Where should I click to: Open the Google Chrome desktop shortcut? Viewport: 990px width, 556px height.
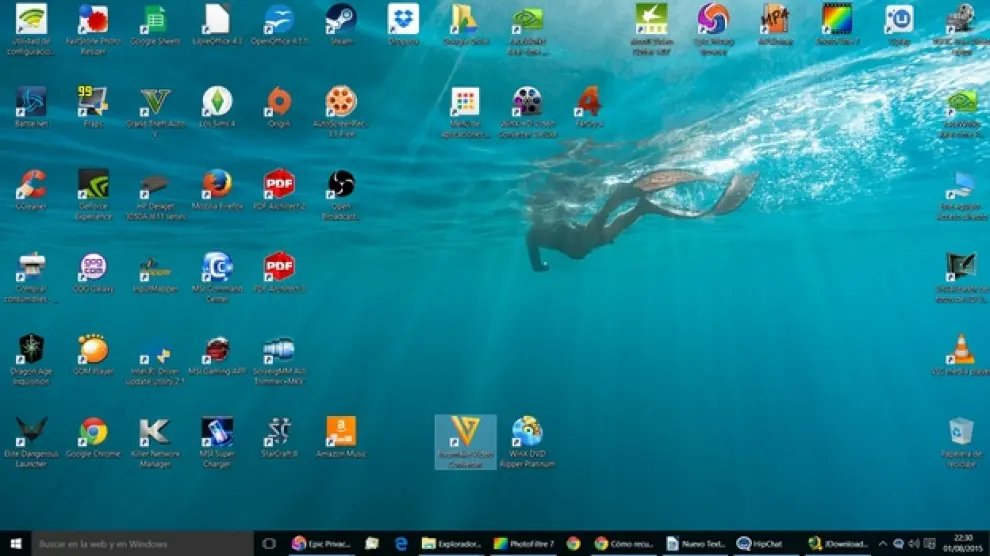point(93,432)
